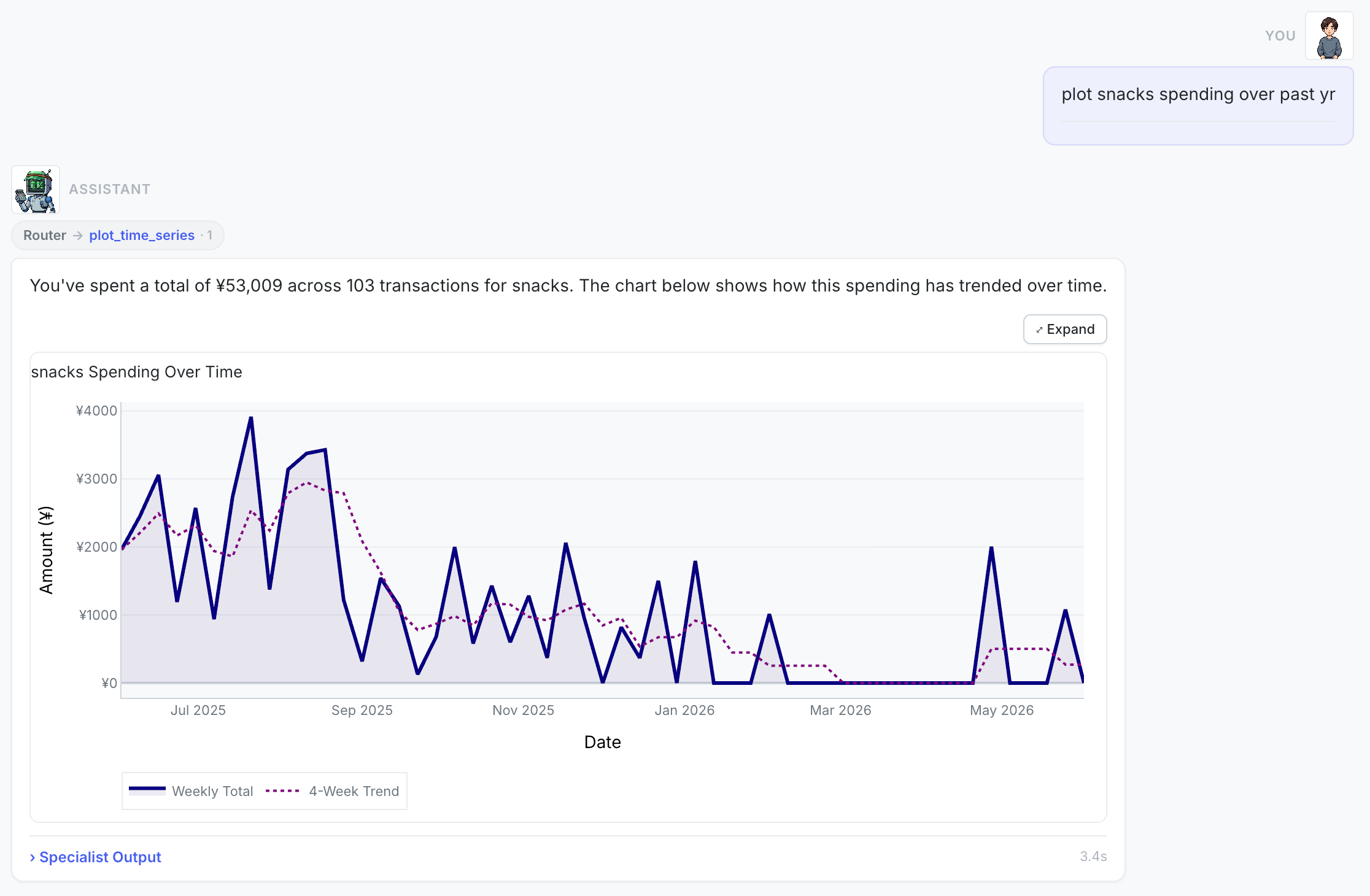Click the ASSISTANT label
This screenshot has height=896, width=1370.
point(110,189)
